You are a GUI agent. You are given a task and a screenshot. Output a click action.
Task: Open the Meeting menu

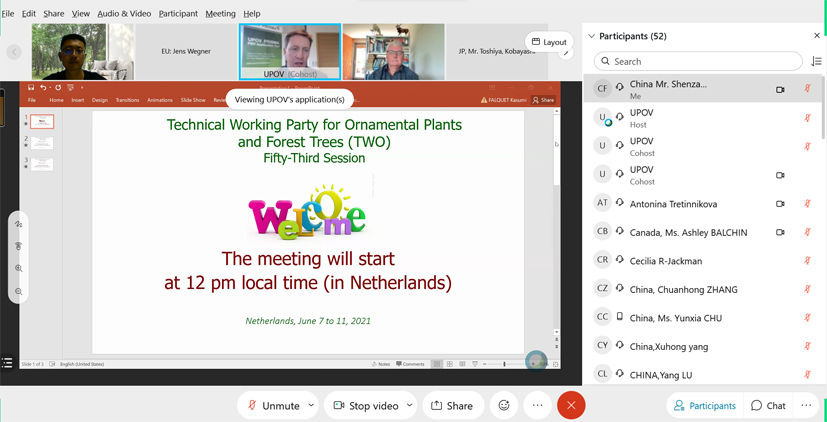220,14
